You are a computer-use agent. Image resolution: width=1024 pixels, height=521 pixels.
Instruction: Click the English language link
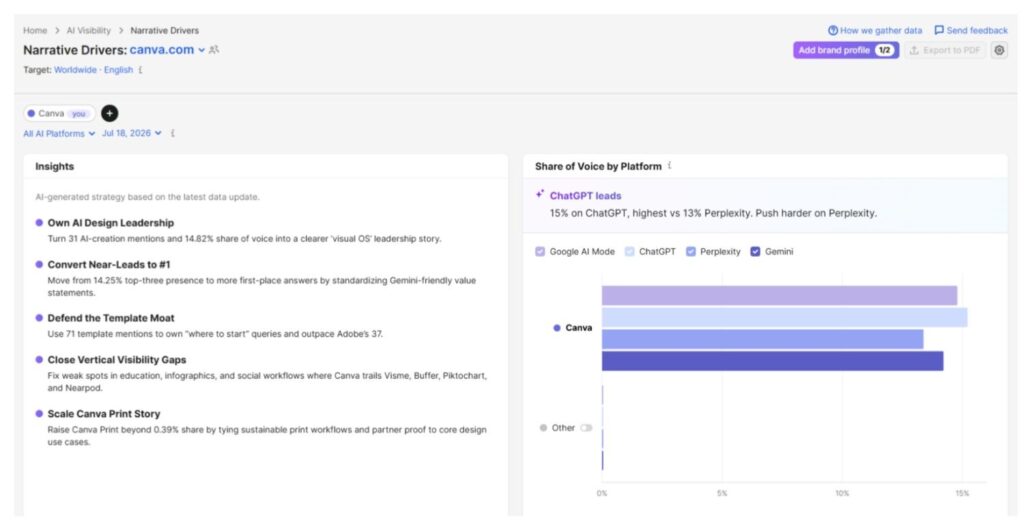click(118, 70)
